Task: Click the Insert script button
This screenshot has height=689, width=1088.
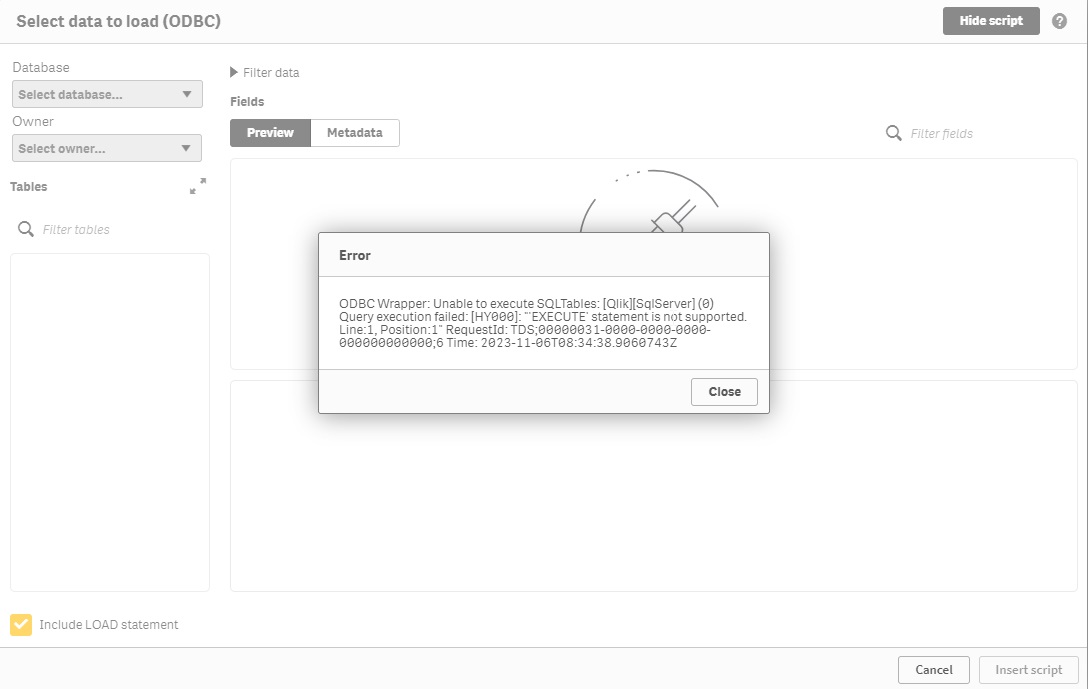Action: tap(1029, 670)
